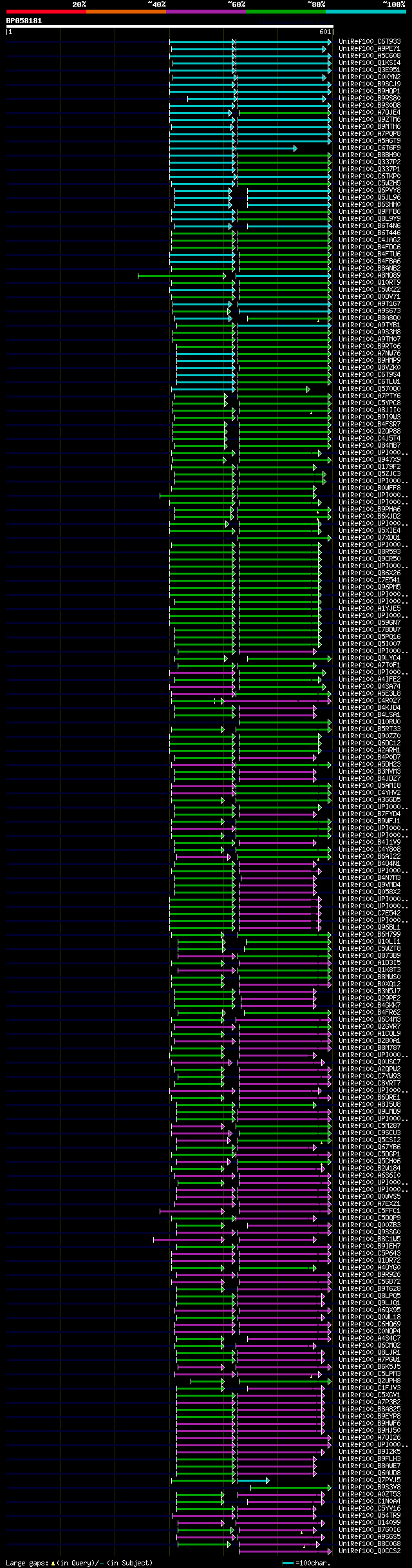Select the UniRef100_A2ARH1 label
This screenshot has width=412, height=1568.
[x=370, y=751]
